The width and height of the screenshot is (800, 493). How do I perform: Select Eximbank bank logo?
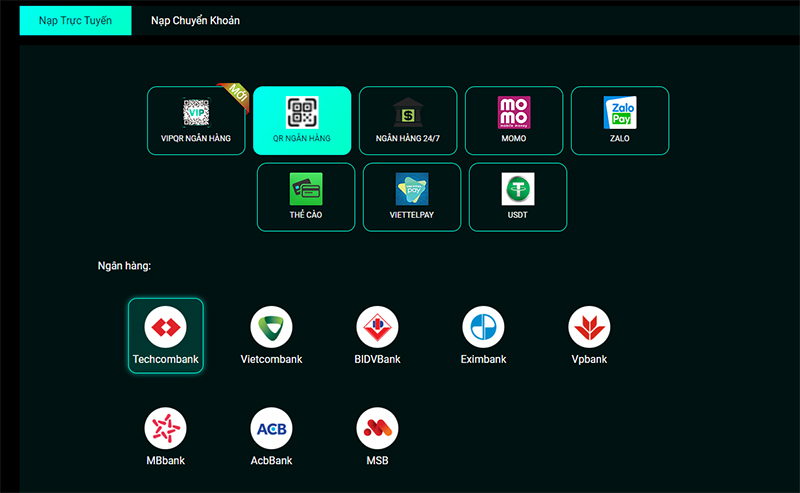(x=483, y=327)
